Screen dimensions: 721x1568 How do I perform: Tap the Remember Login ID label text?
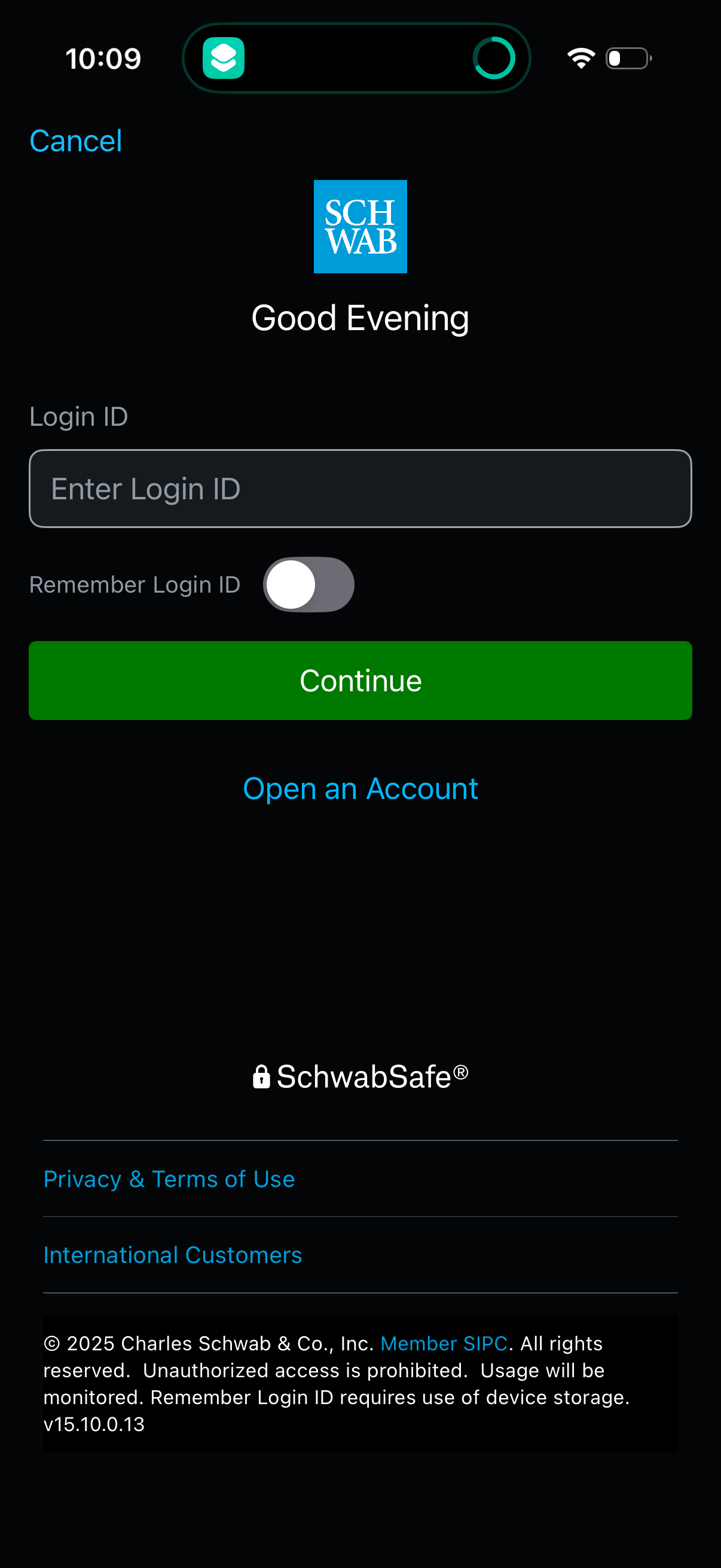[x=135, y=584]
